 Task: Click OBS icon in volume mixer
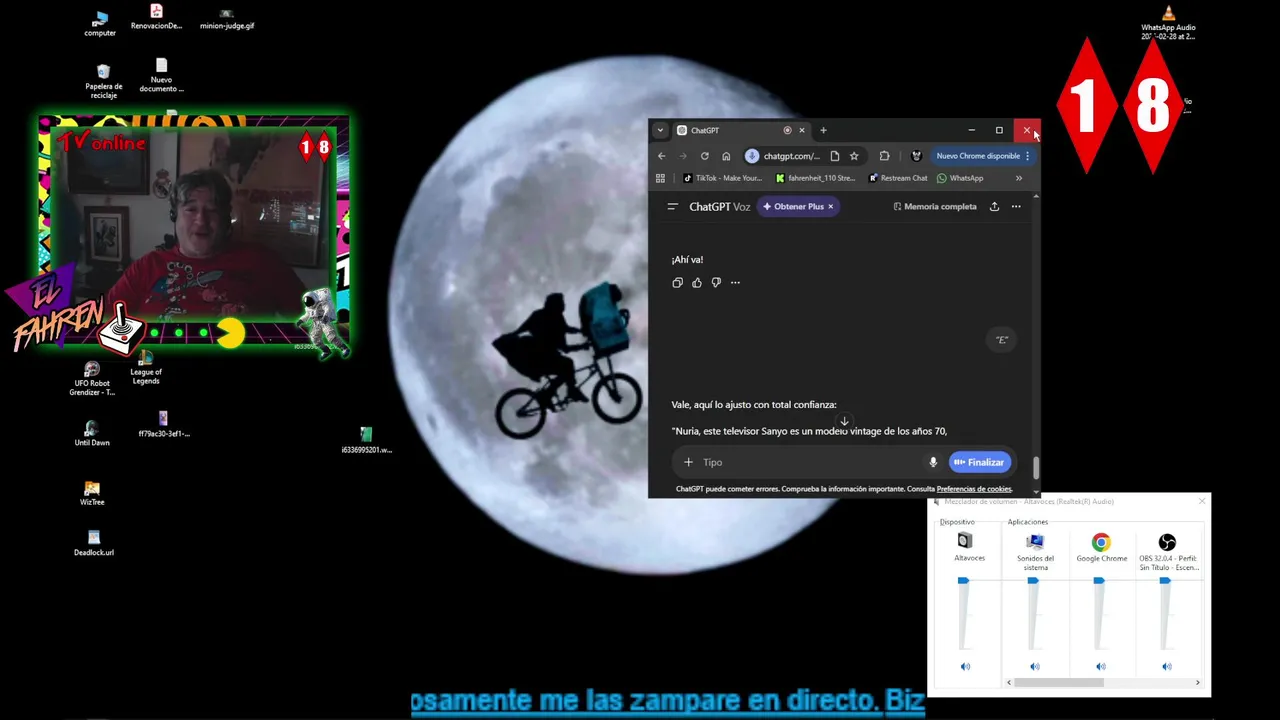[x=1167, y=542]
